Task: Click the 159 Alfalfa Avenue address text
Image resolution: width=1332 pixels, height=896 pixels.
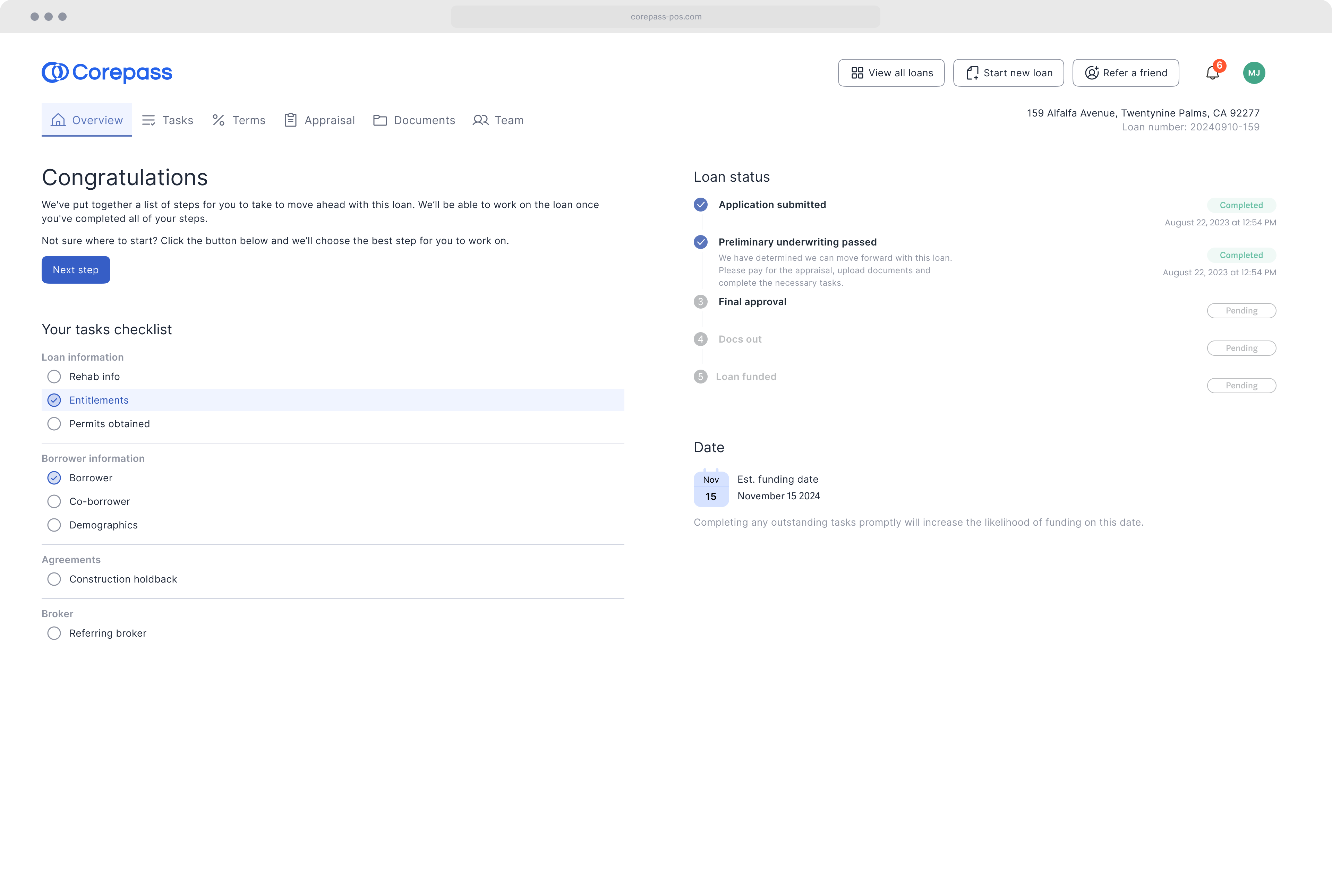Action: [x=1143, y=113]
